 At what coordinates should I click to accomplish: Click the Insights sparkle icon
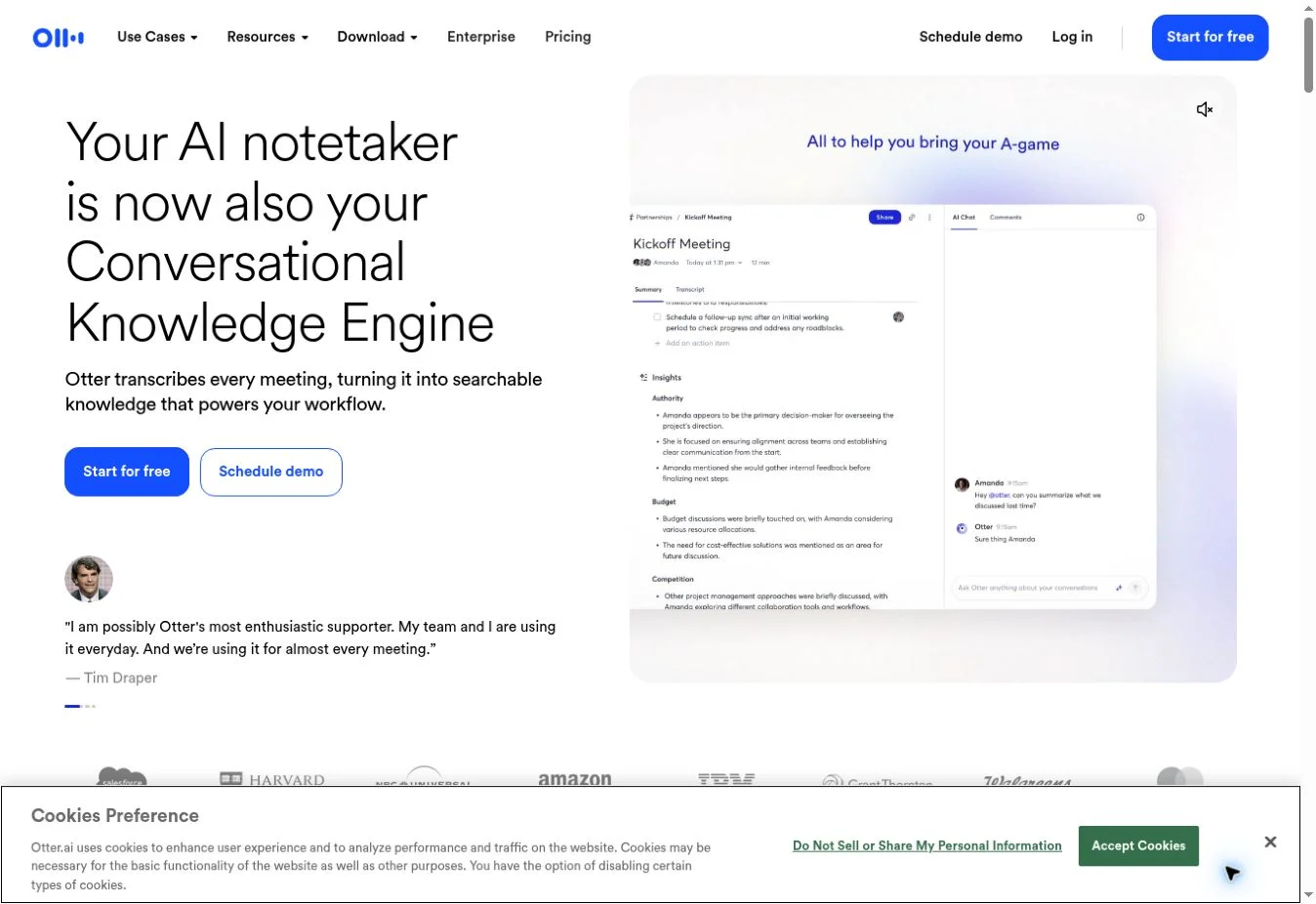point(643,377)
